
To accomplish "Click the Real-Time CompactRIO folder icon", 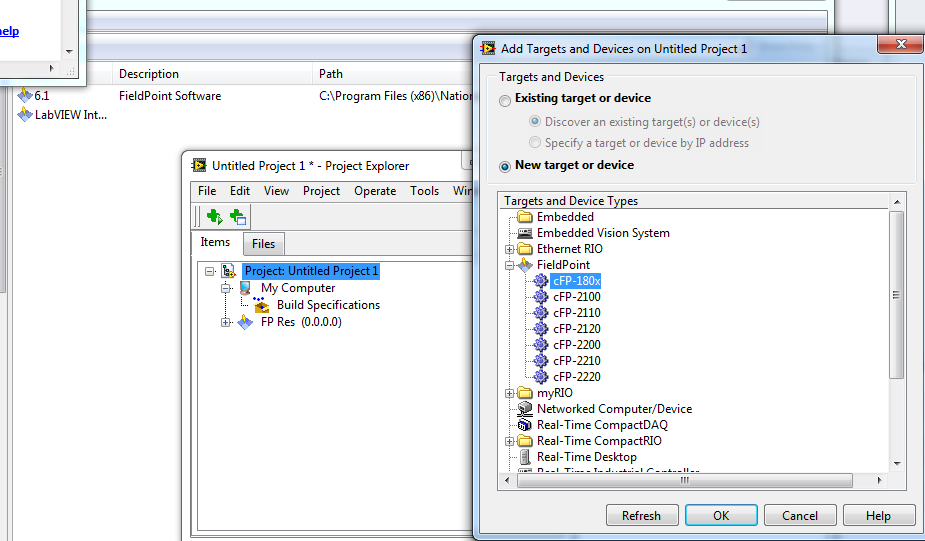I will point(524,441).
